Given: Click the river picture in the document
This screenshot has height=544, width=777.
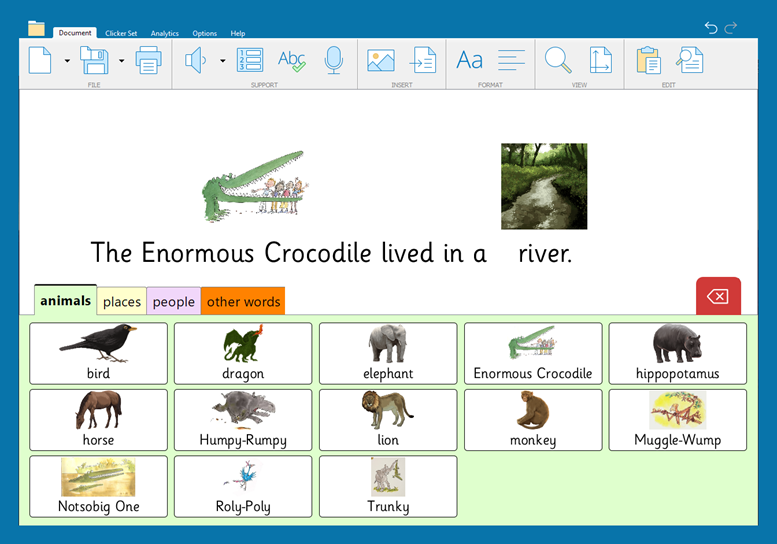Looking at the screenshot, I should pos(544,186).
